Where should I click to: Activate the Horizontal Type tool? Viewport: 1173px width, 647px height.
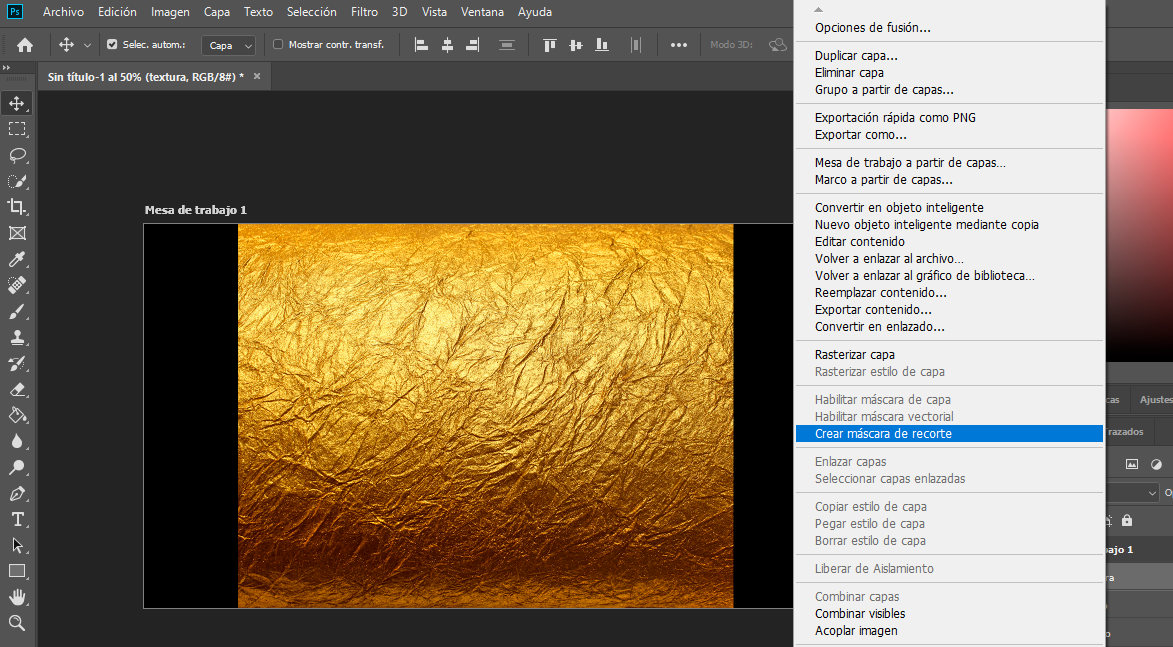17,520
